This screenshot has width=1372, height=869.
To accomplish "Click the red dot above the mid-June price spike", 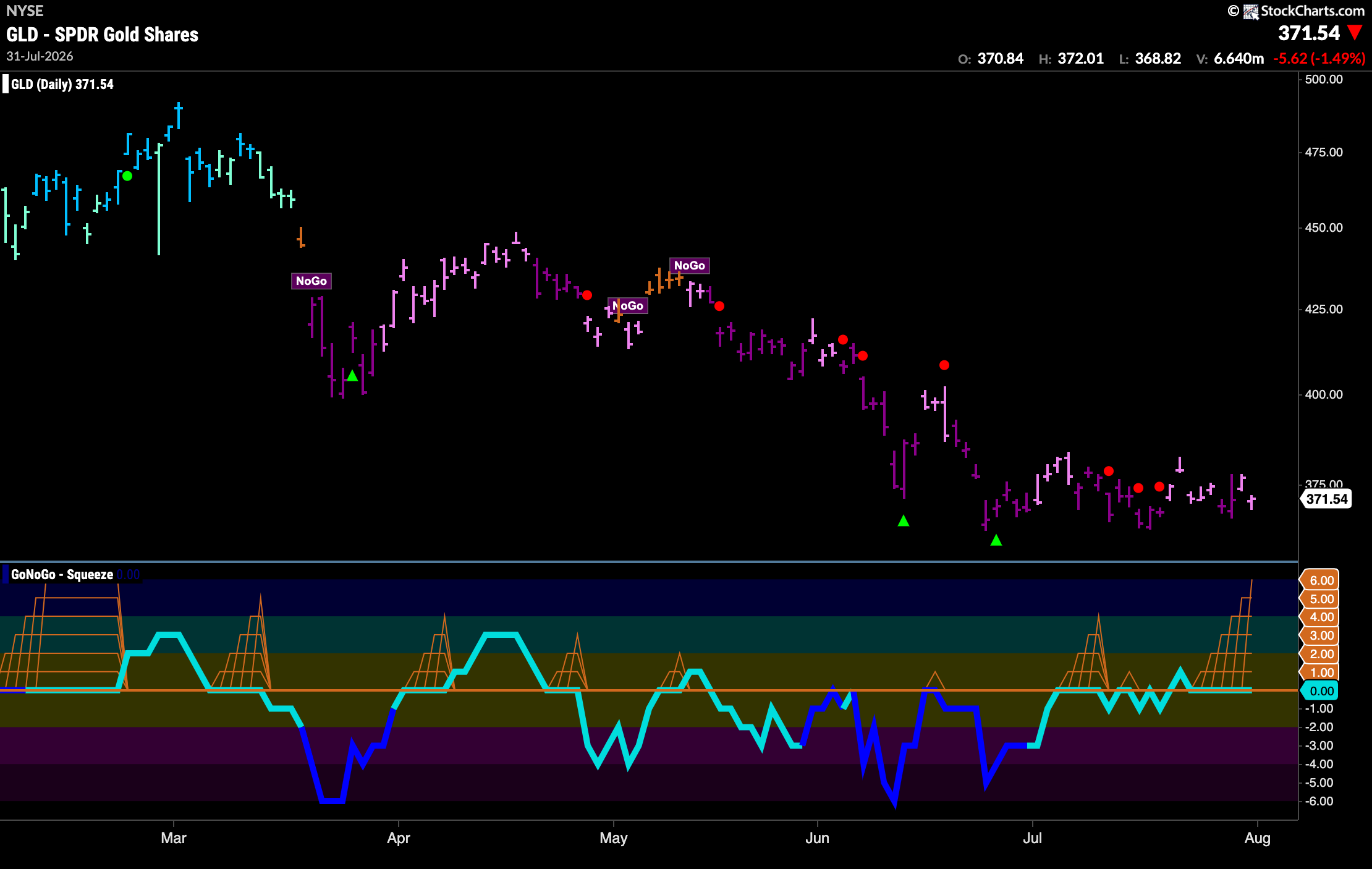I will pyautogui.click(x=944, y=365).
